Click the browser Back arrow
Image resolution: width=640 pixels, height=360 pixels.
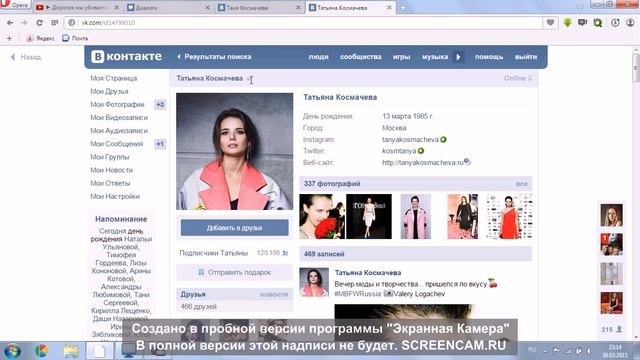pos(10,23)
